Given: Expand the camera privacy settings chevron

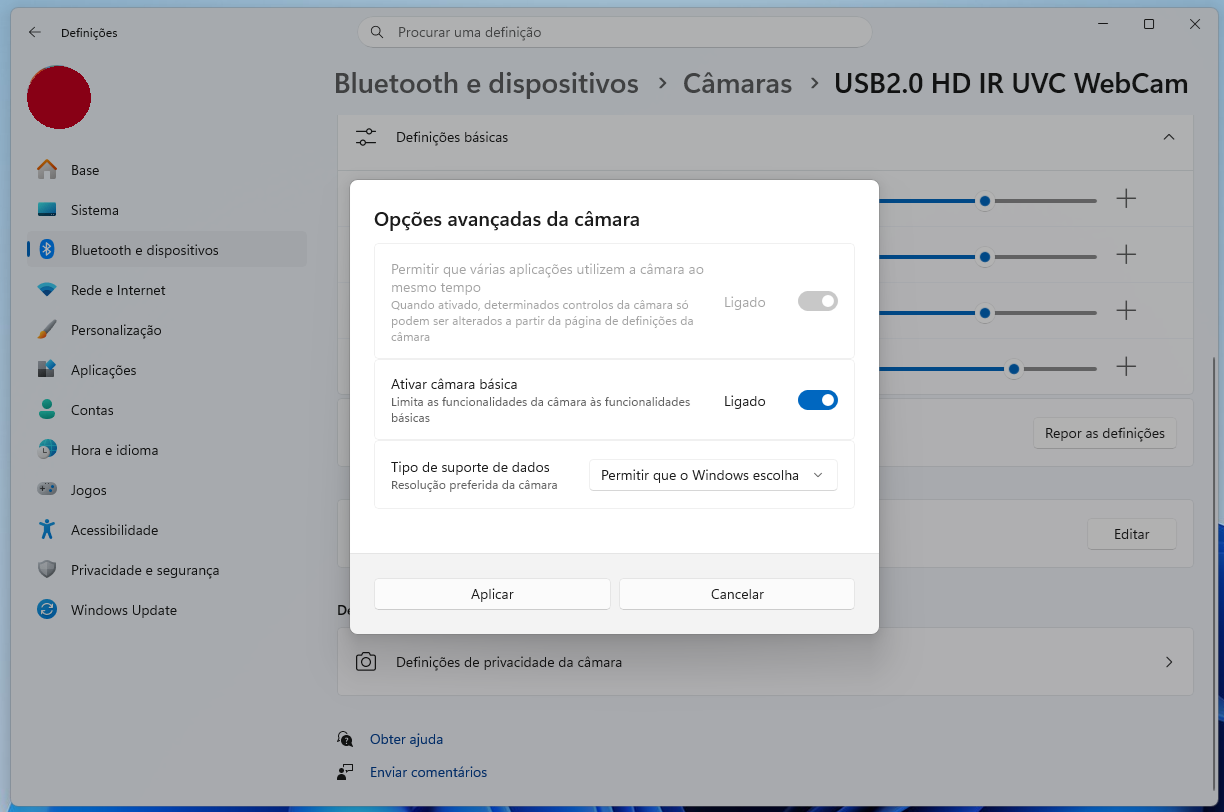Looking at the screenshot, I should pos(1169,662).
